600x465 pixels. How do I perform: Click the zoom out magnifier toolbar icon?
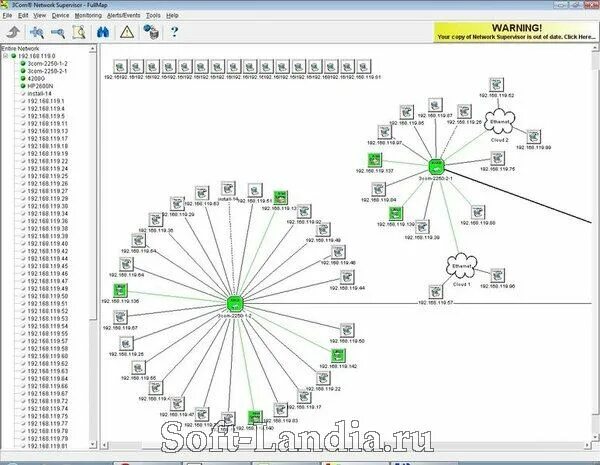(x=58, y=32)
